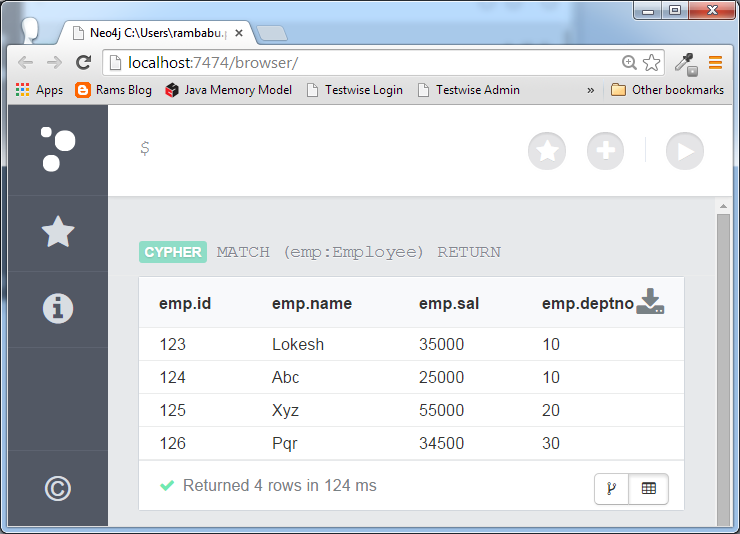The width and height of the screenshot is (740, 534).
Task: Click salary cell 55000
Action: (442, 410)
